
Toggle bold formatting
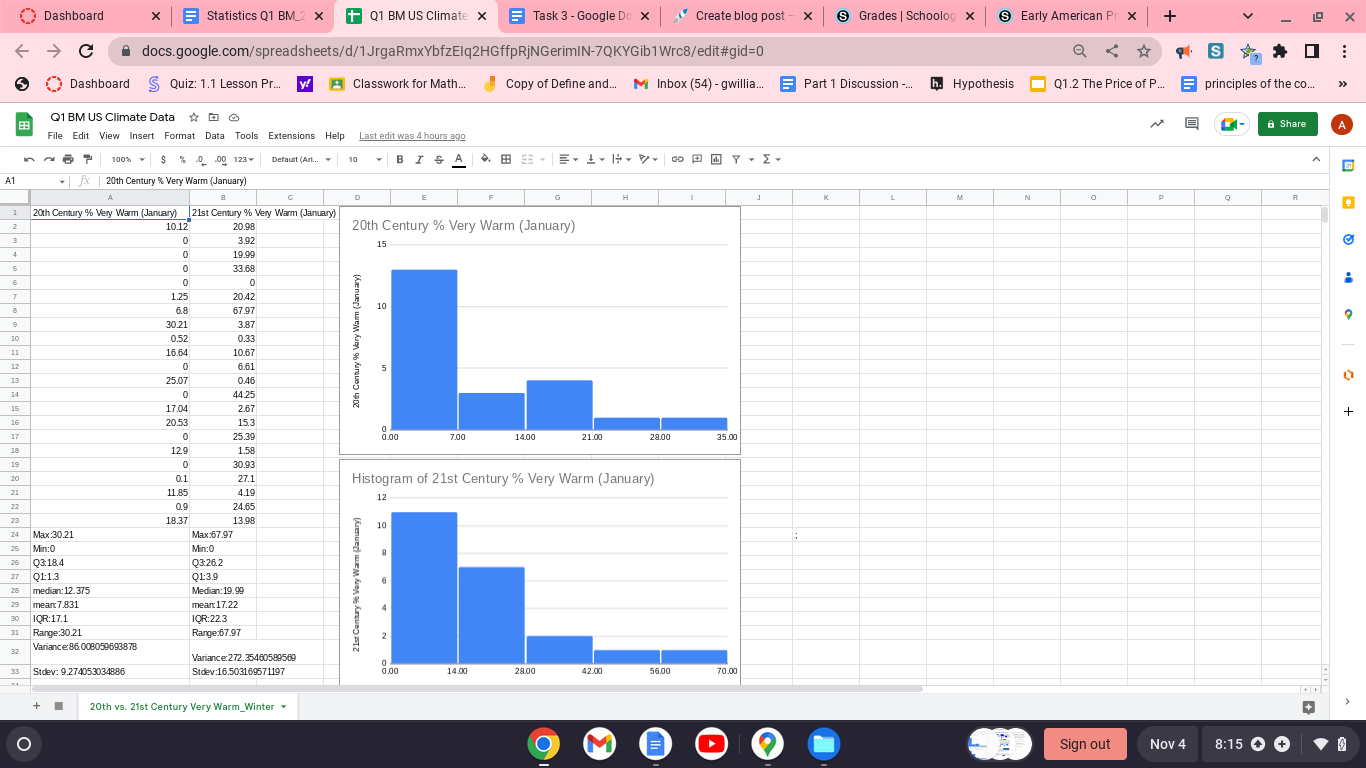coord(400,159)
